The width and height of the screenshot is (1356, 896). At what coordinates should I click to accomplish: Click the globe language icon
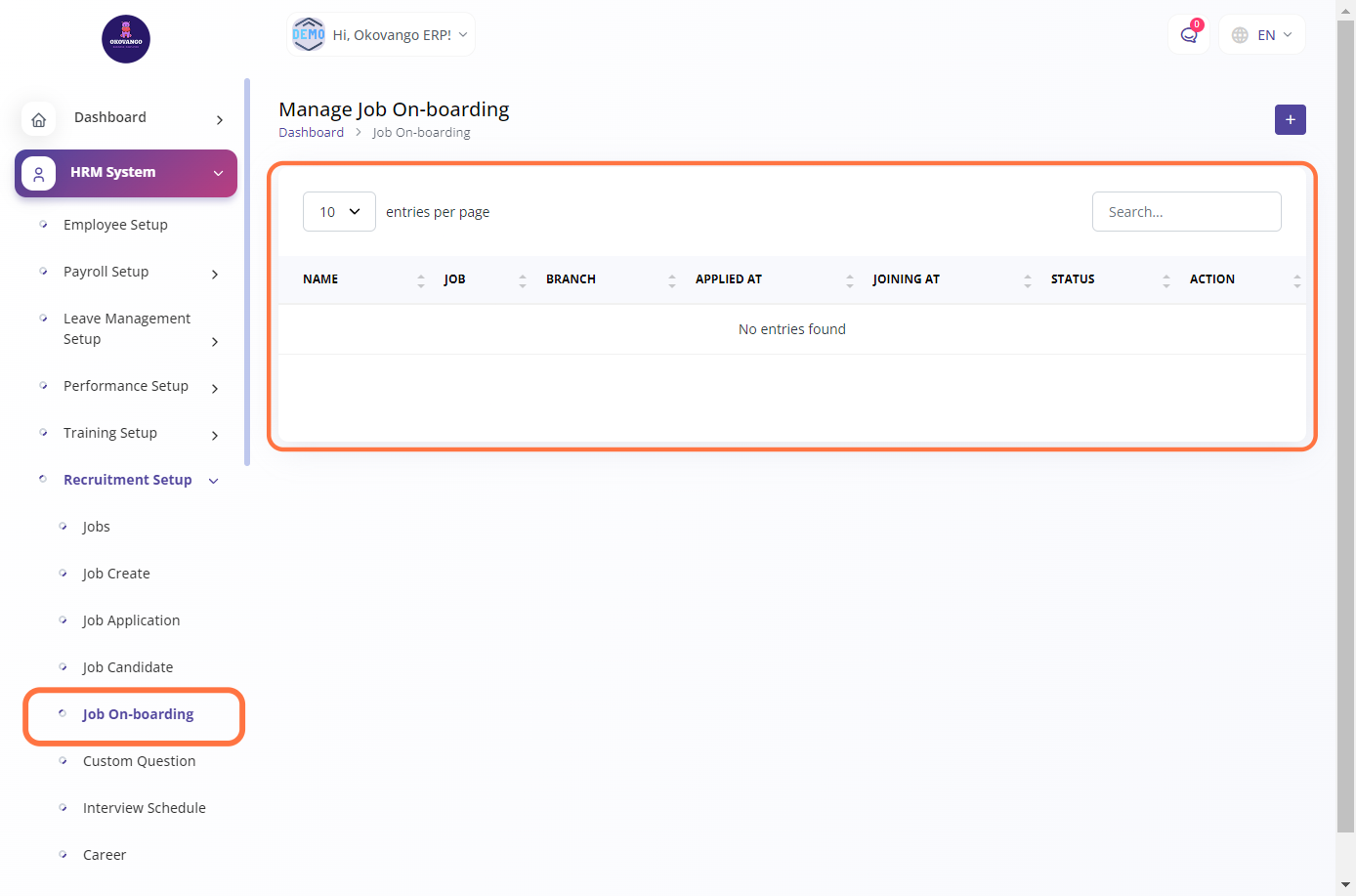[x=1240, y=35]
